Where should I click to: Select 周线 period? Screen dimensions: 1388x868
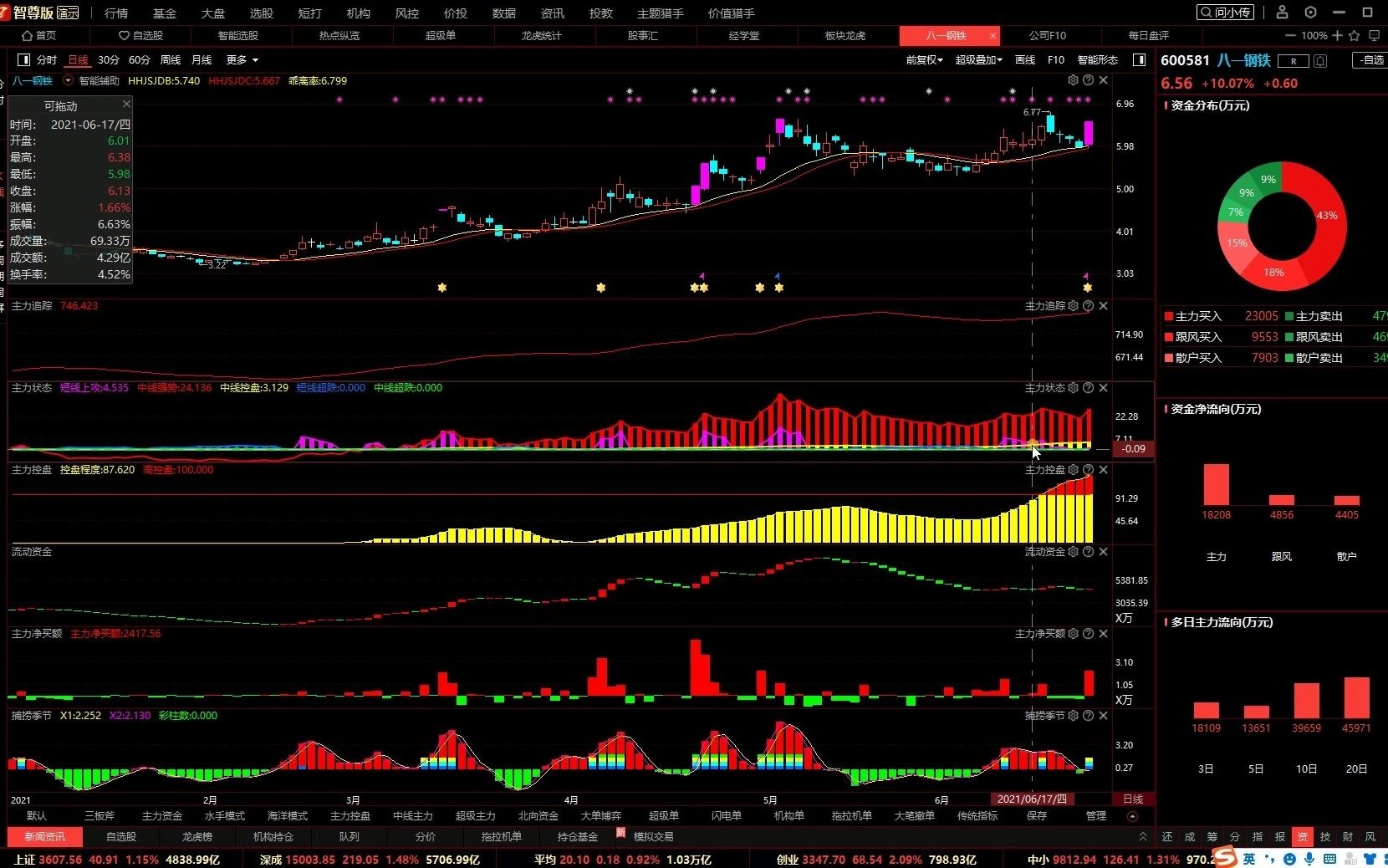(171, 60)
